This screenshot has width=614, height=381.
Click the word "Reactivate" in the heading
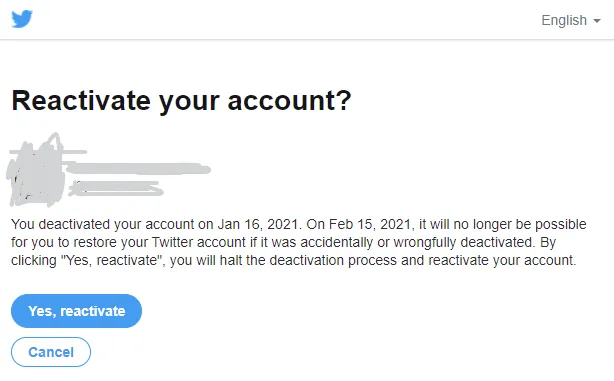click(81, 101)
